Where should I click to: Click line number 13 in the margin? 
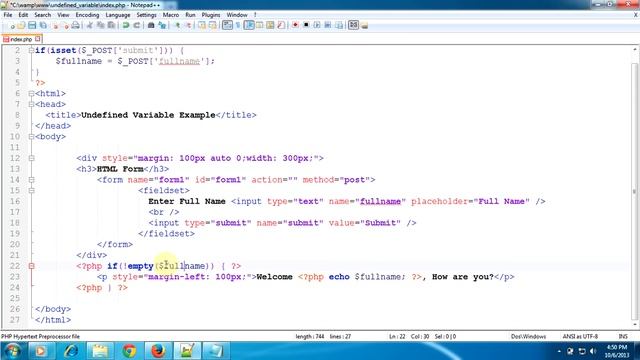(15, 169)
